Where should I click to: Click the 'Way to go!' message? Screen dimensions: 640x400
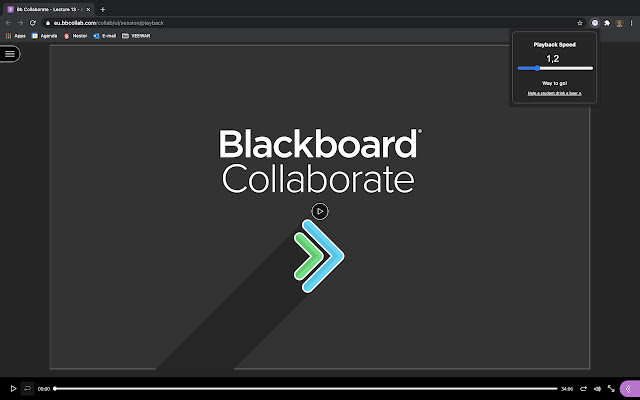pyautogui.click(x=554, y=83)
